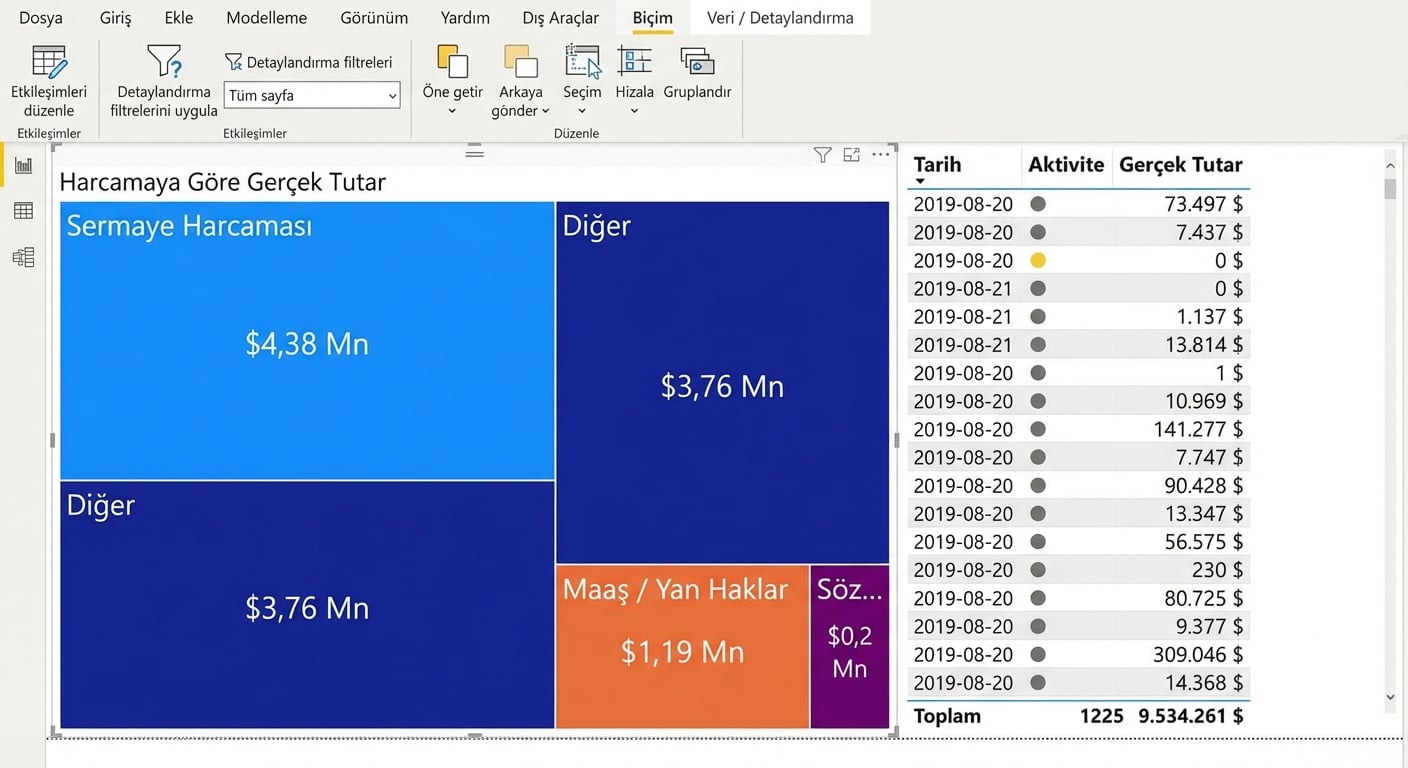This screenshot has width=1408, height=768.
Task: Open the Veri / Detaylandırma tab
Action: point(780,18)
